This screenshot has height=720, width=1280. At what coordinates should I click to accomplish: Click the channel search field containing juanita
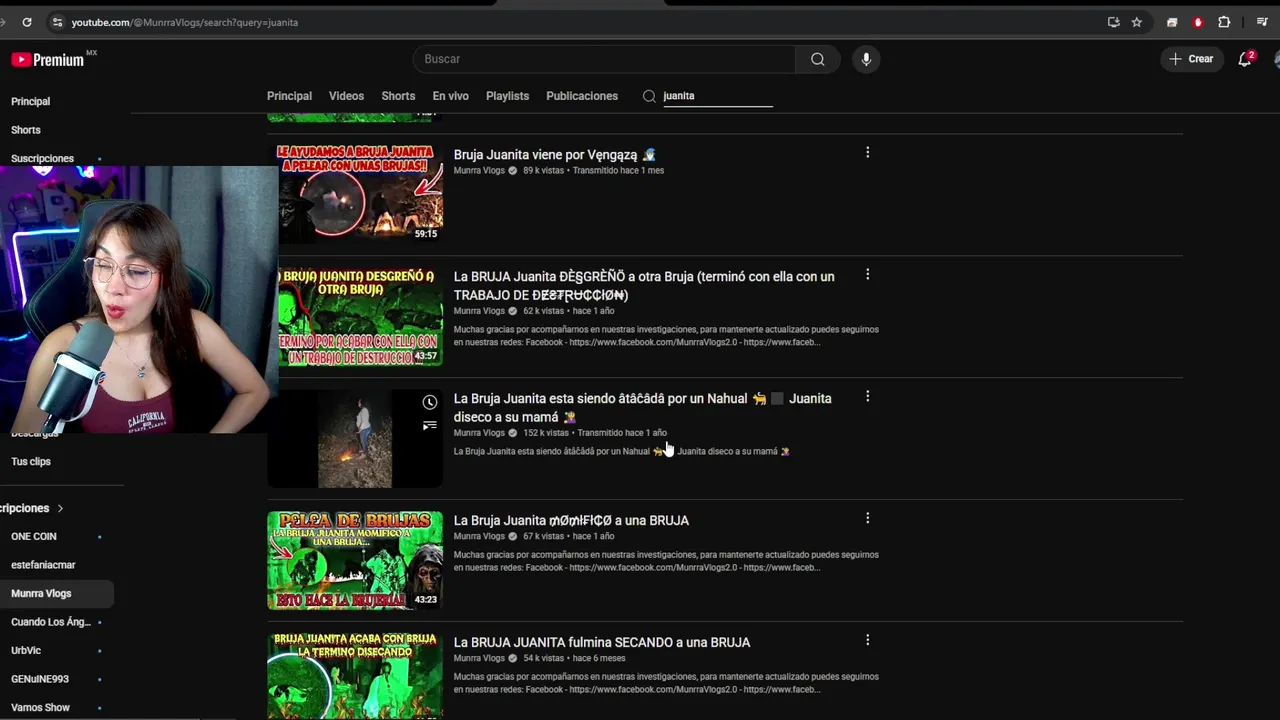(x=718, y=96)
